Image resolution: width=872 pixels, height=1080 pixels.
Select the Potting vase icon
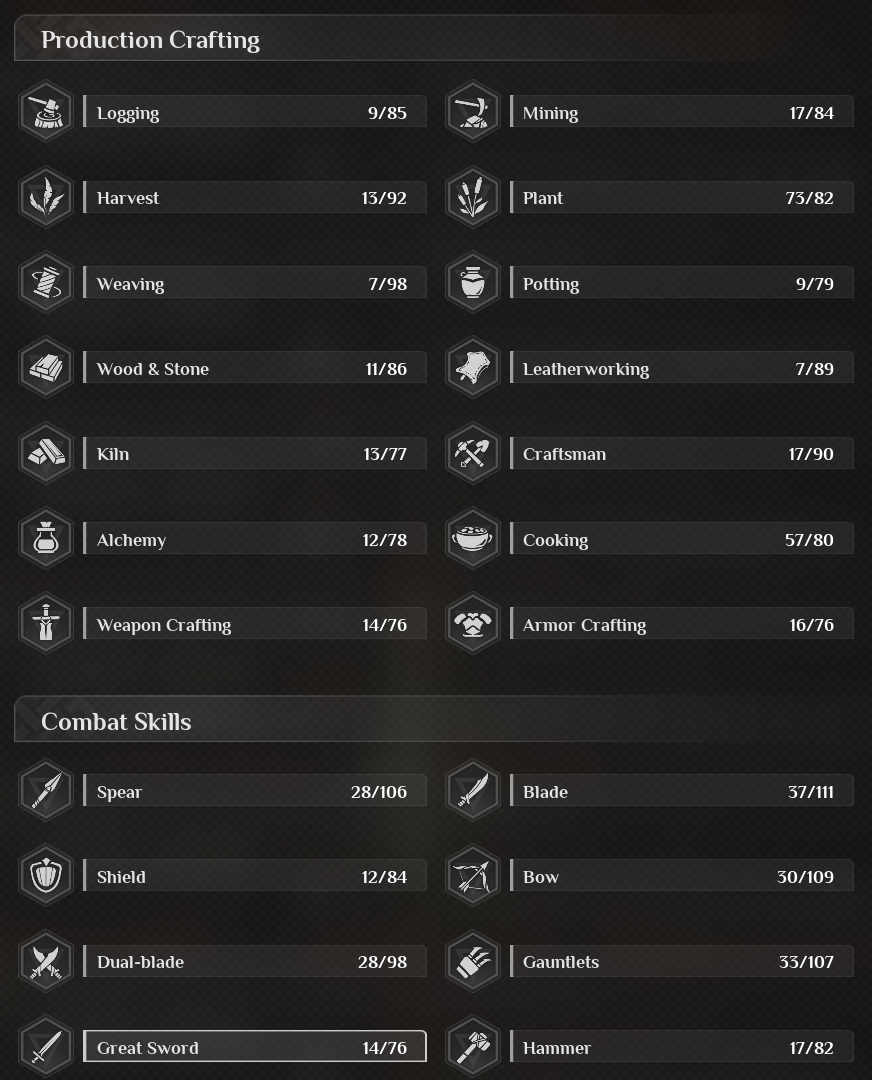click(x=472, y=283)
